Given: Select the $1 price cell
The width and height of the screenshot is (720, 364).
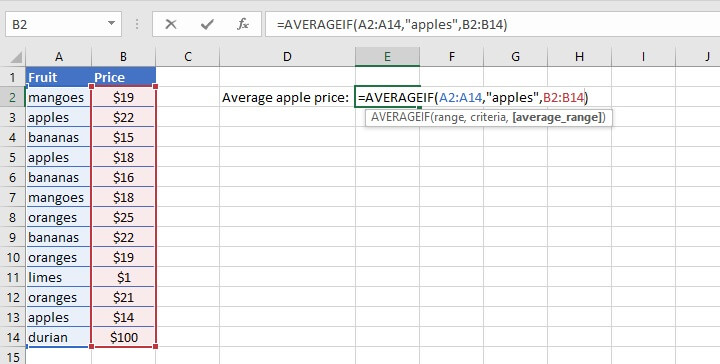Looking at the screenshot, I should click(x=124, y=277).
